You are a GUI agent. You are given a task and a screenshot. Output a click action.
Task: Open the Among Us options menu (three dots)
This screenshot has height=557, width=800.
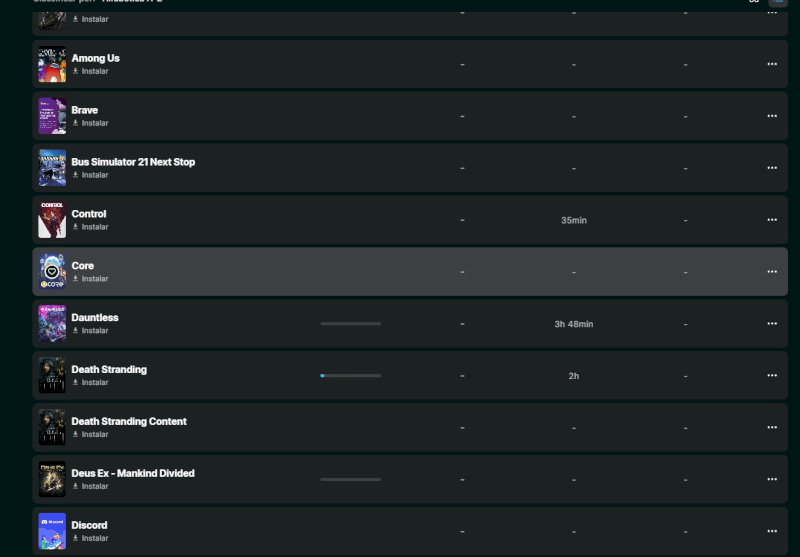772,64
